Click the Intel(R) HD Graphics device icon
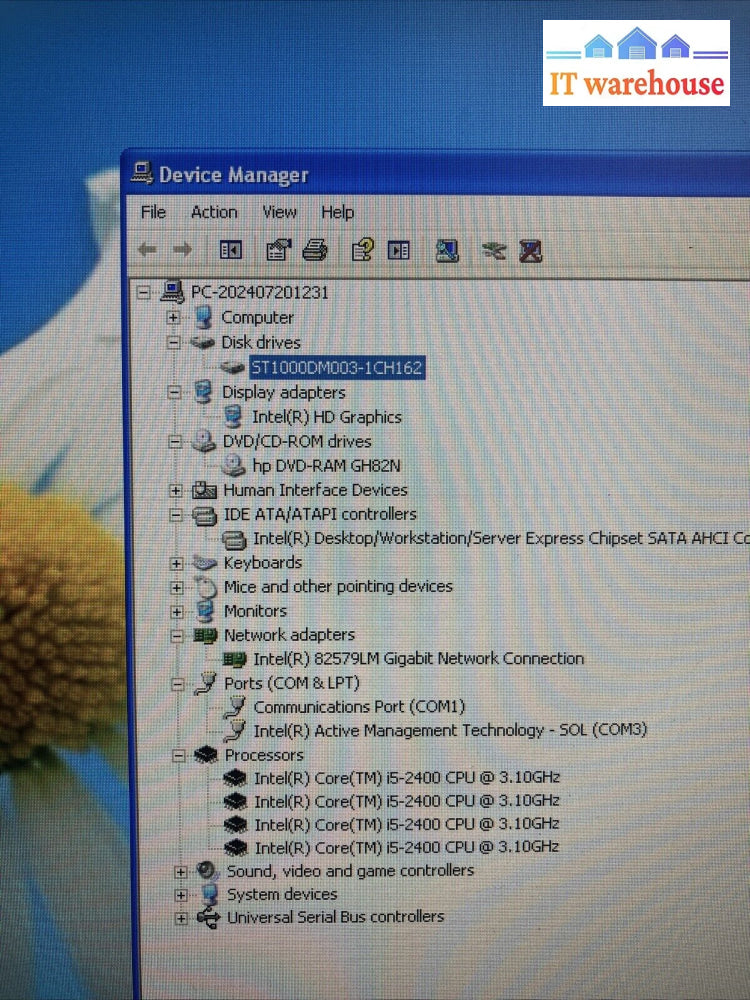Viewport: 750px width, 1000px height. click(x=233, y=416)
